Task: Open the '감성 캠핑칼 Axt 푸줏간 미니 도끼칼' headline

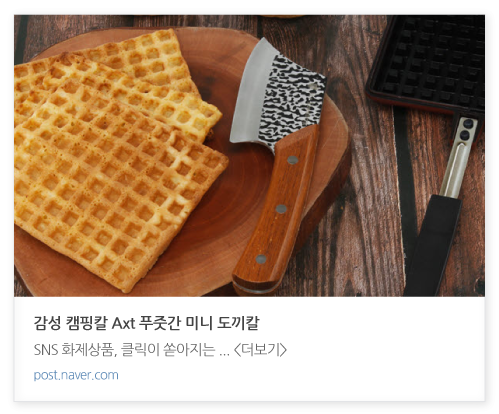Action: pyautogui.click(x=146, y=323)
